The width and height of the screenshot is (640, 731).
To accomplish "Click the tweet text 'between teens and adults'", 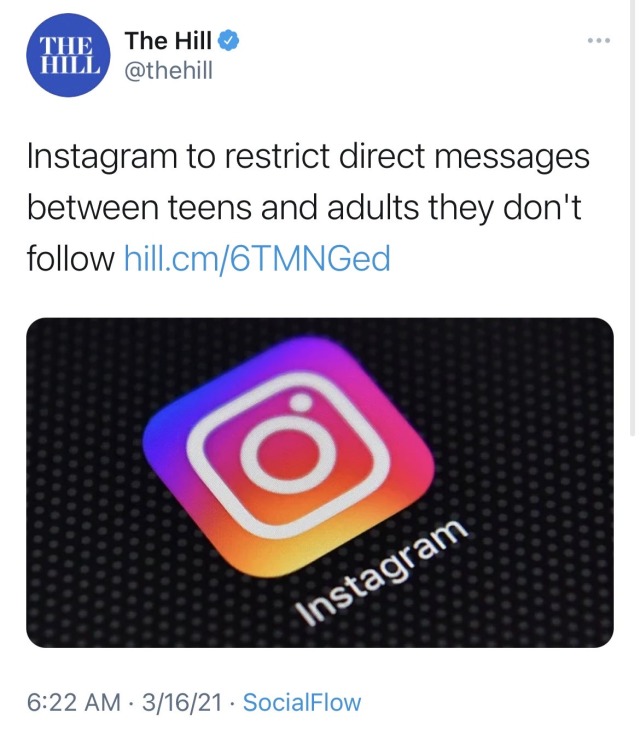I will tap(222, 207).
